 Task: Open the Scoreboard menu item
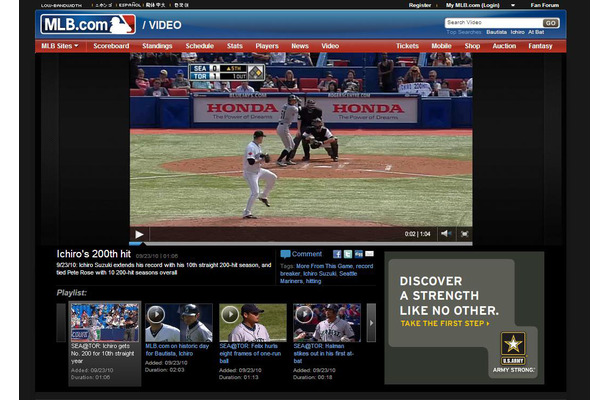pos(111,46)
